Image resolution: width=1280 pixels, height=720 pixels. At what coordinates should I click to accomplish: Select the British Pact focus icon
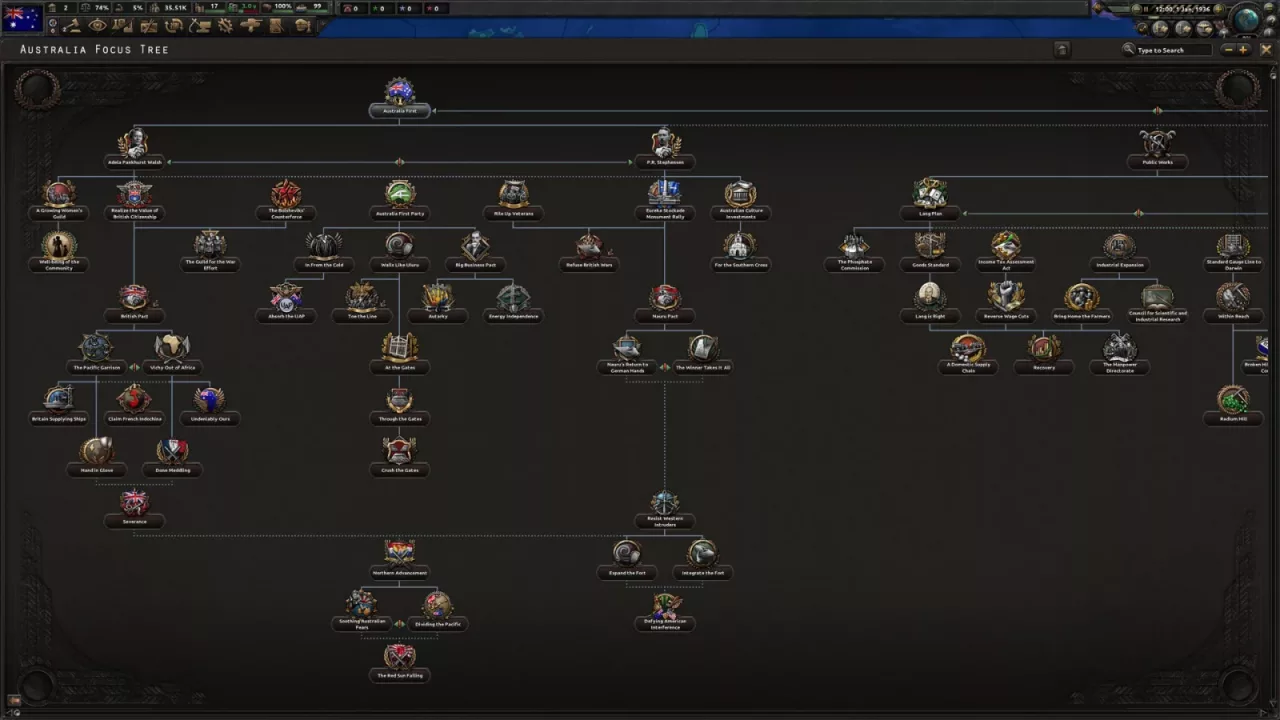click(134, 297)
